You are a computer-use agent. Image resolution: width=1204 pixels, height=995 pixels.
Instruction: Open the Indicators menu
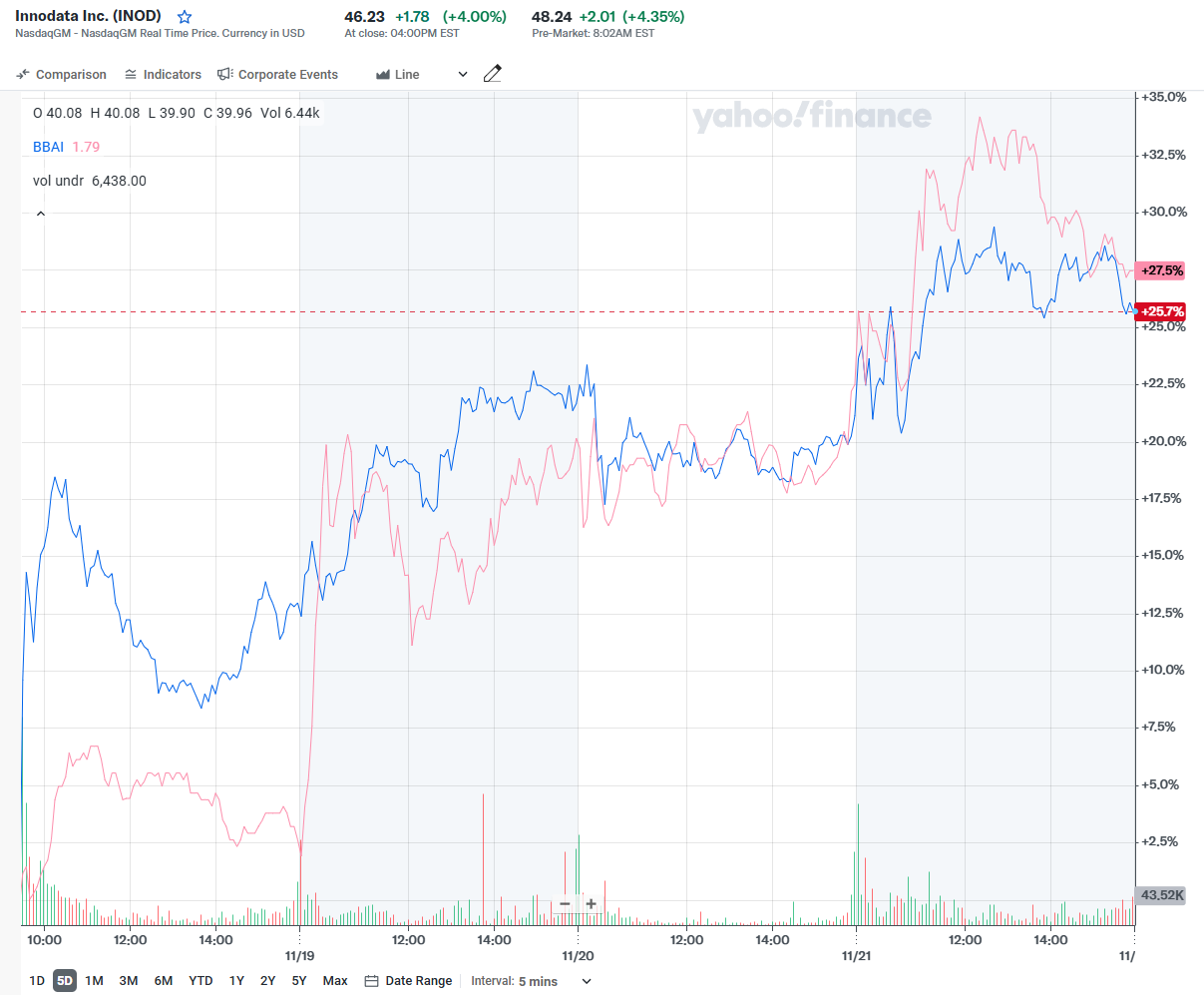(163, 75)
